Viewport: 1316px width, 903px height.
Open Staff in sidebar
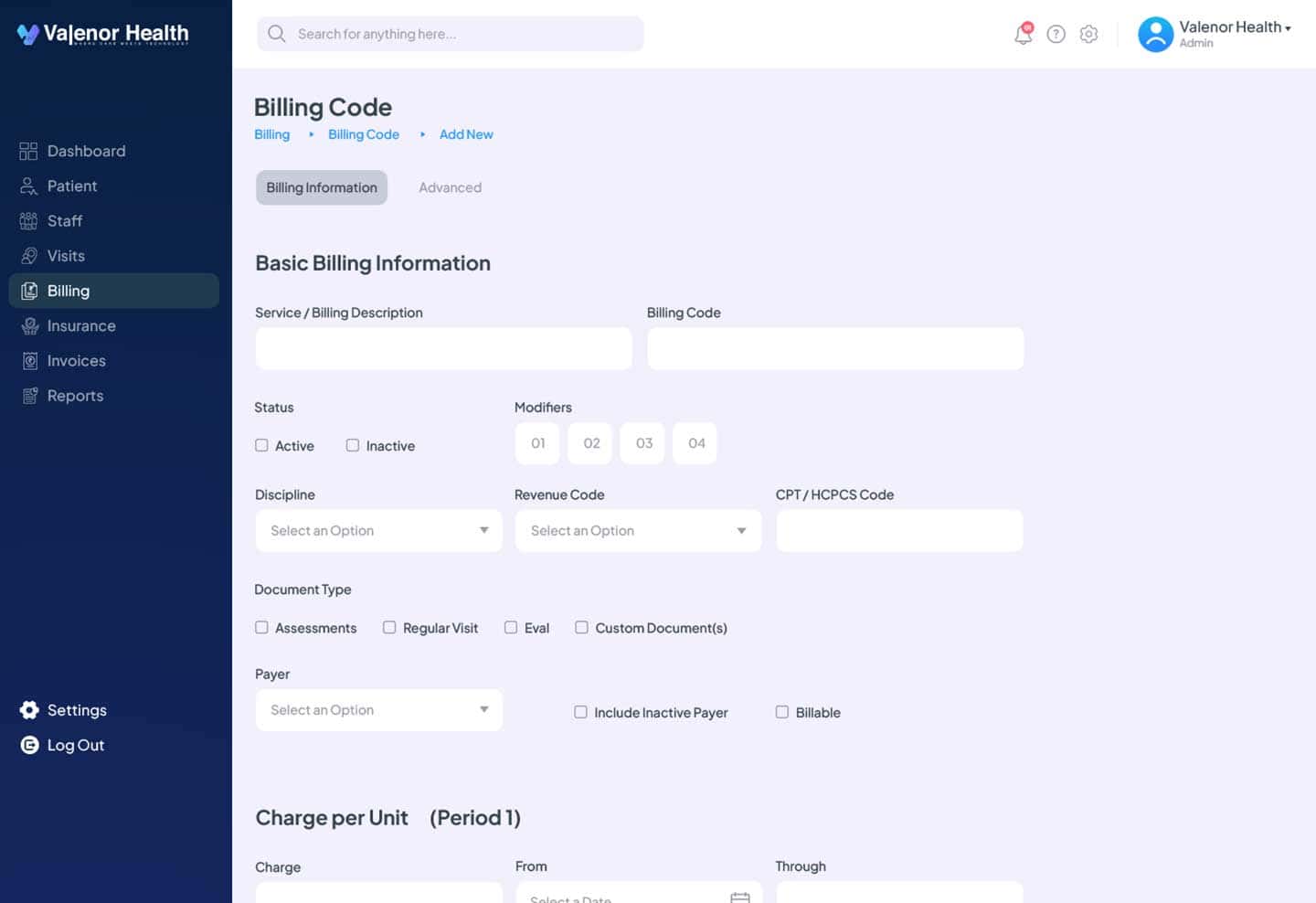pos(65,220)
